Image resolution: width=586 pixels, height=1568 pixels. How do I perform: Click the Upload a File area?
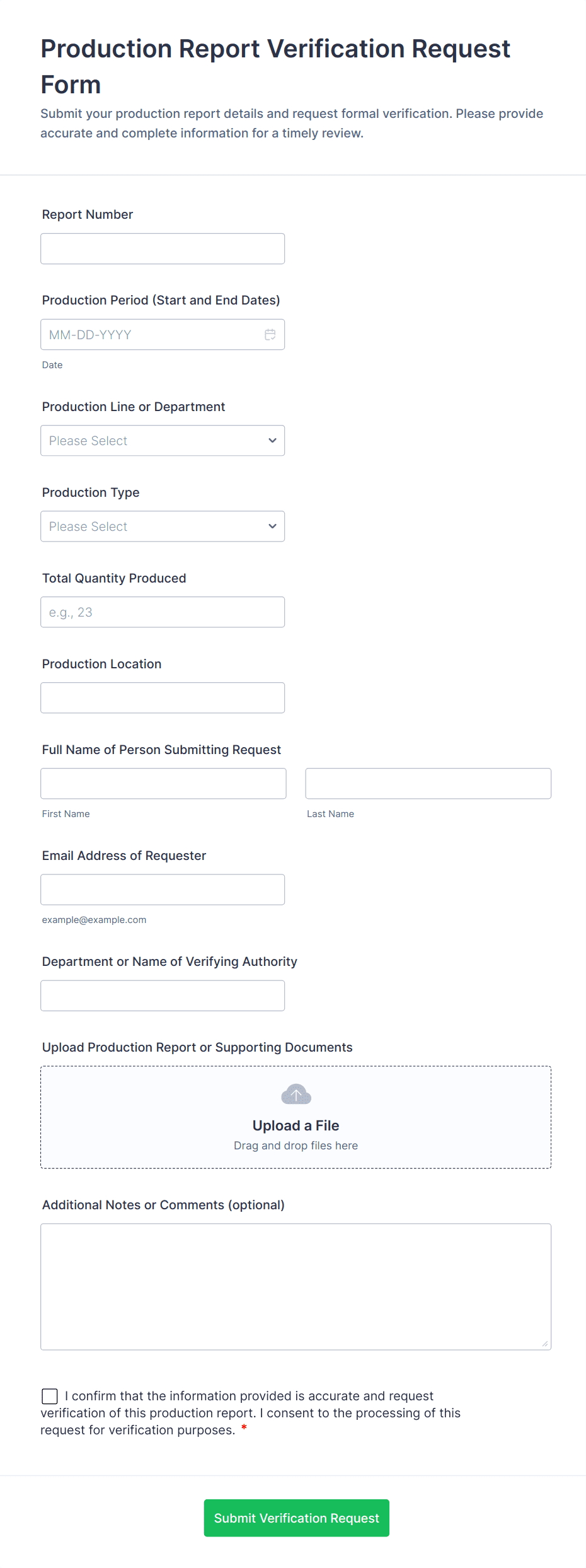pyautogui.click(x=296, y=1117)
